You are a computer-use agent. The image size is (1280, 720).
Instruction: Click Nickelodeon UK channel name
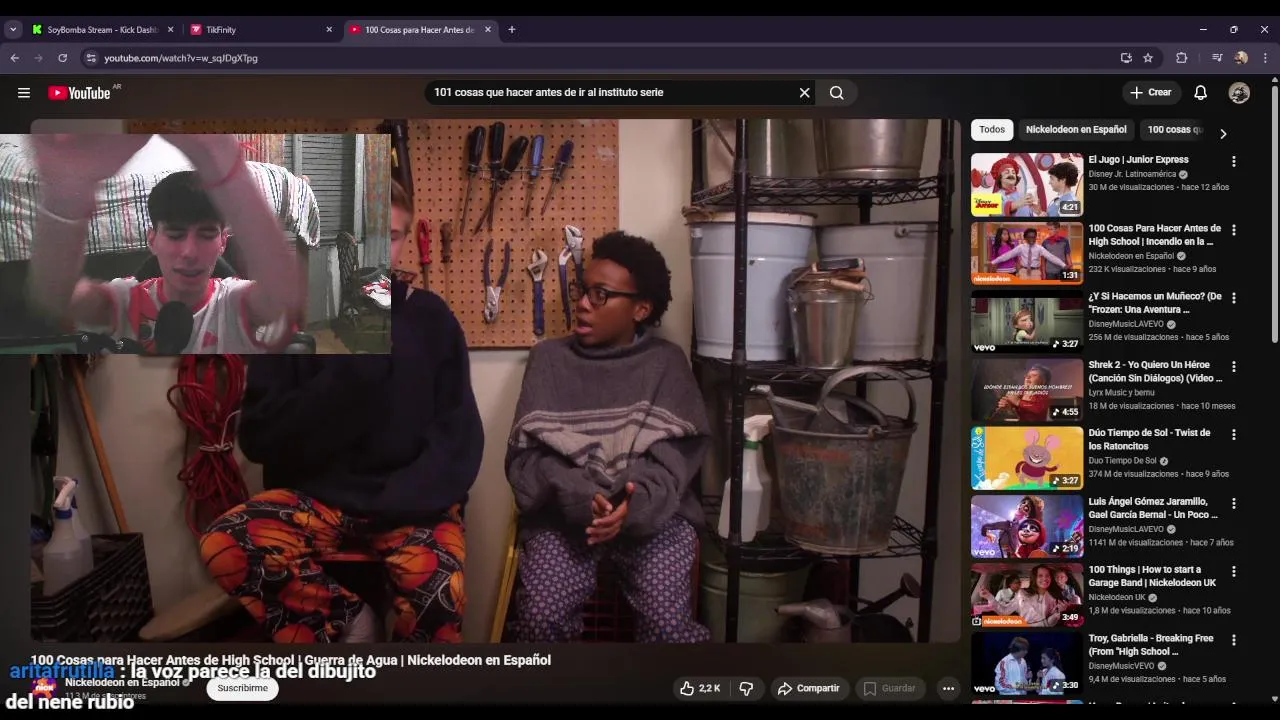point(1117,597)
